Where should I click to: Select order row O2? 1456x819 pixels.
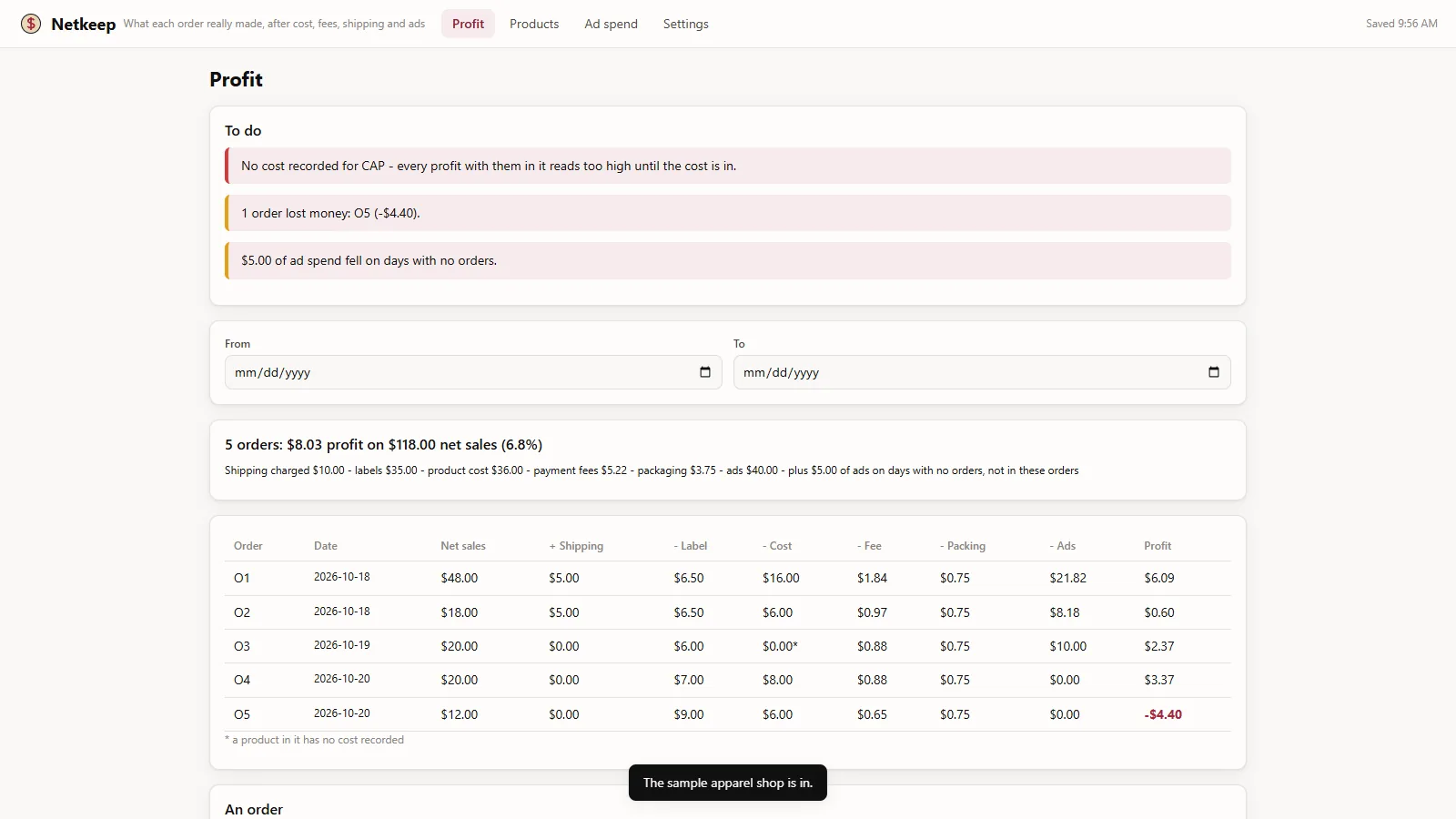point(728,612)
